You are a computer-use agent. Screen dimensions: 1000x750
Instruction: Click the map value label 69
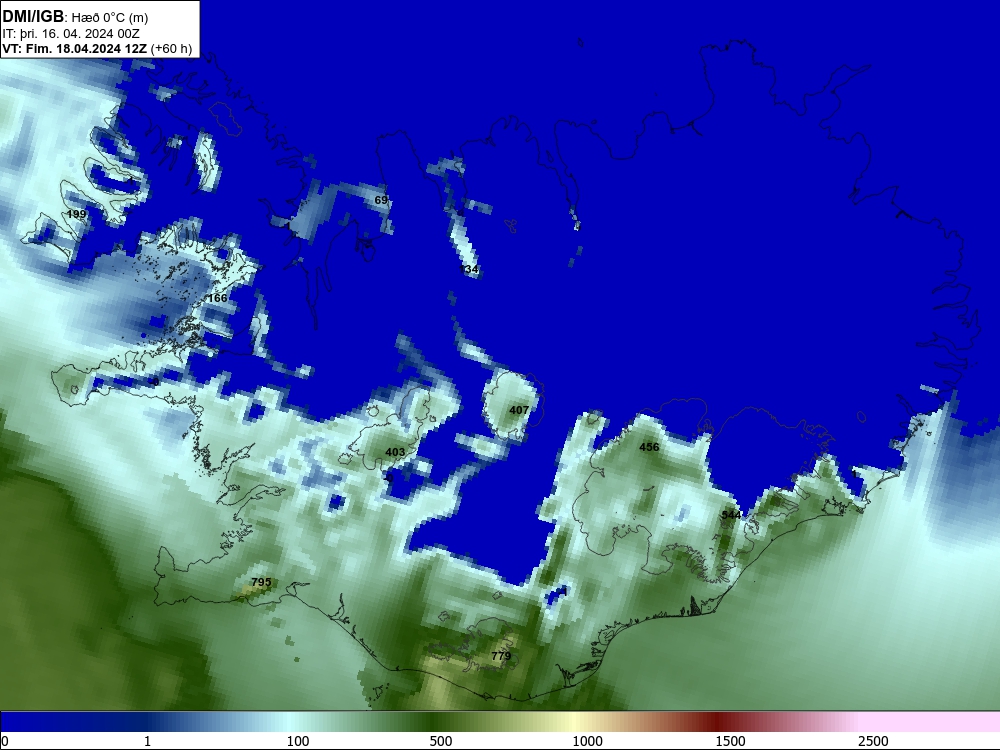pos(381,200)
